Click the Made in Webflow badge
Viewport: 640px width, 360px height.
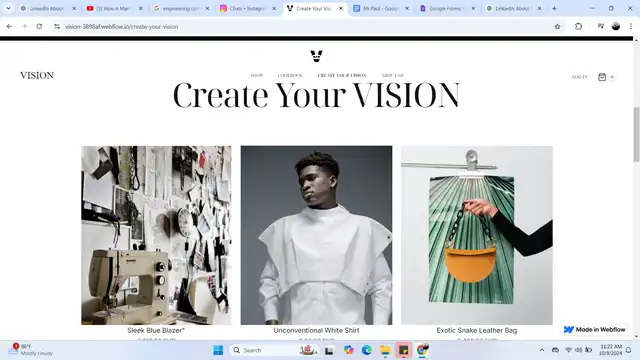tap(595, 329)
